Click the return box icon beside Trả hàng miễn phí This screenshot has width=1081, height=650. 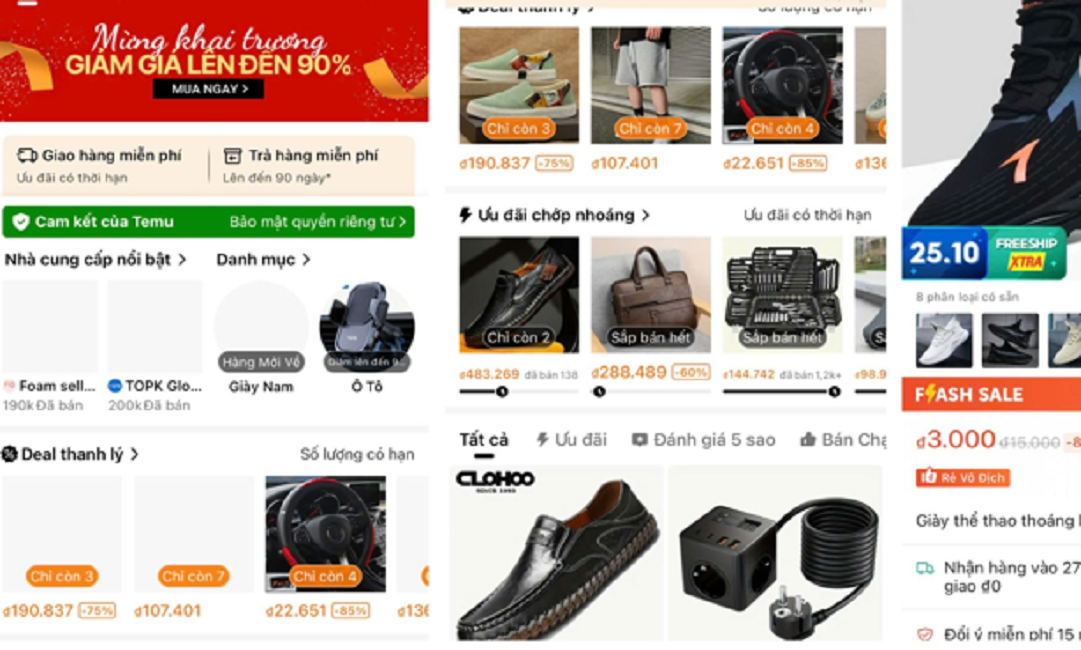pos(232,156)
